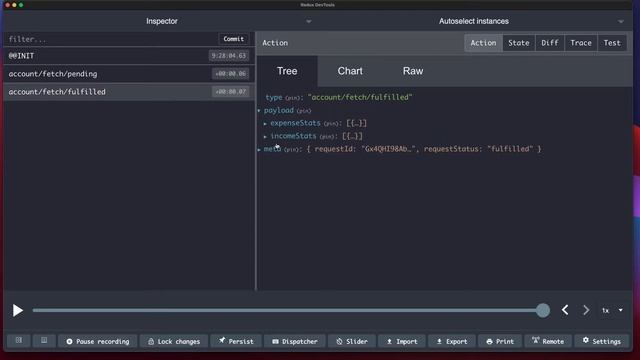Pin the expenseStats value

[331, 124]
